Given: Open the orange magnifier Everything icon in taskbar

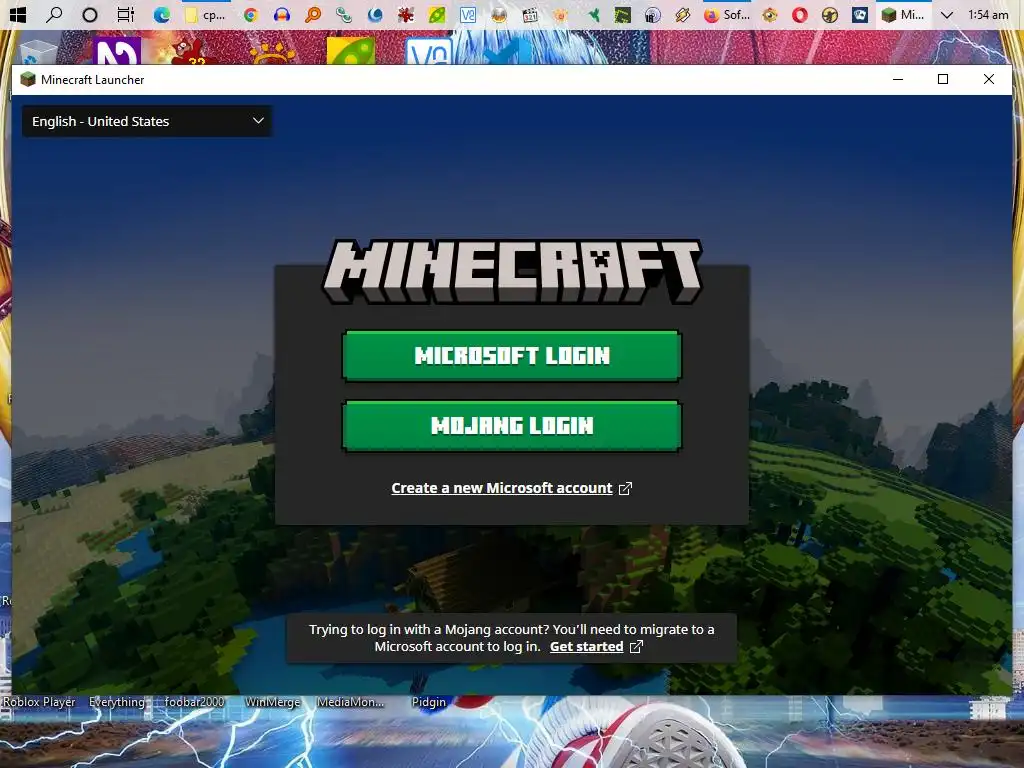Looking at the screenshot, I should pyautogui.click(x=313, y=14).
